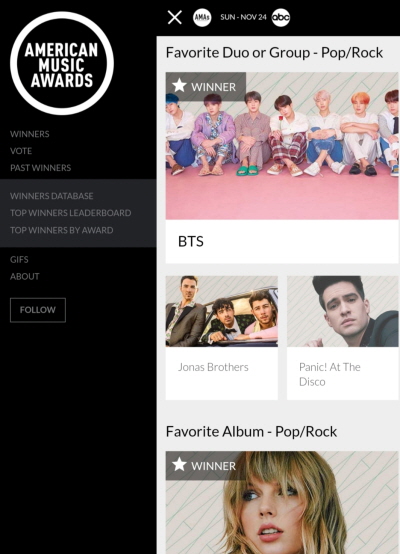The image size is (400, 554).
Task: Click the American Music Awards circle logo
Action: tap(62, 63)
